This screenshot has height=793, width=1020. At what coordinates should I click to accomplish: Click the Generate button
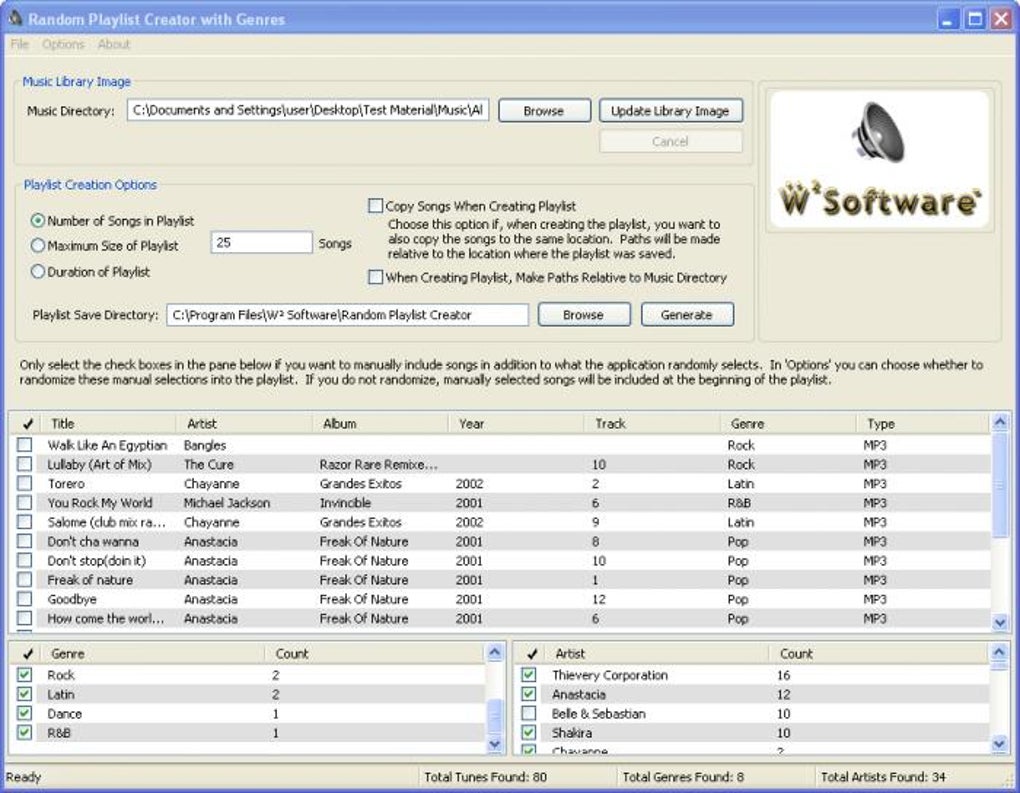[x=687, y=315]
